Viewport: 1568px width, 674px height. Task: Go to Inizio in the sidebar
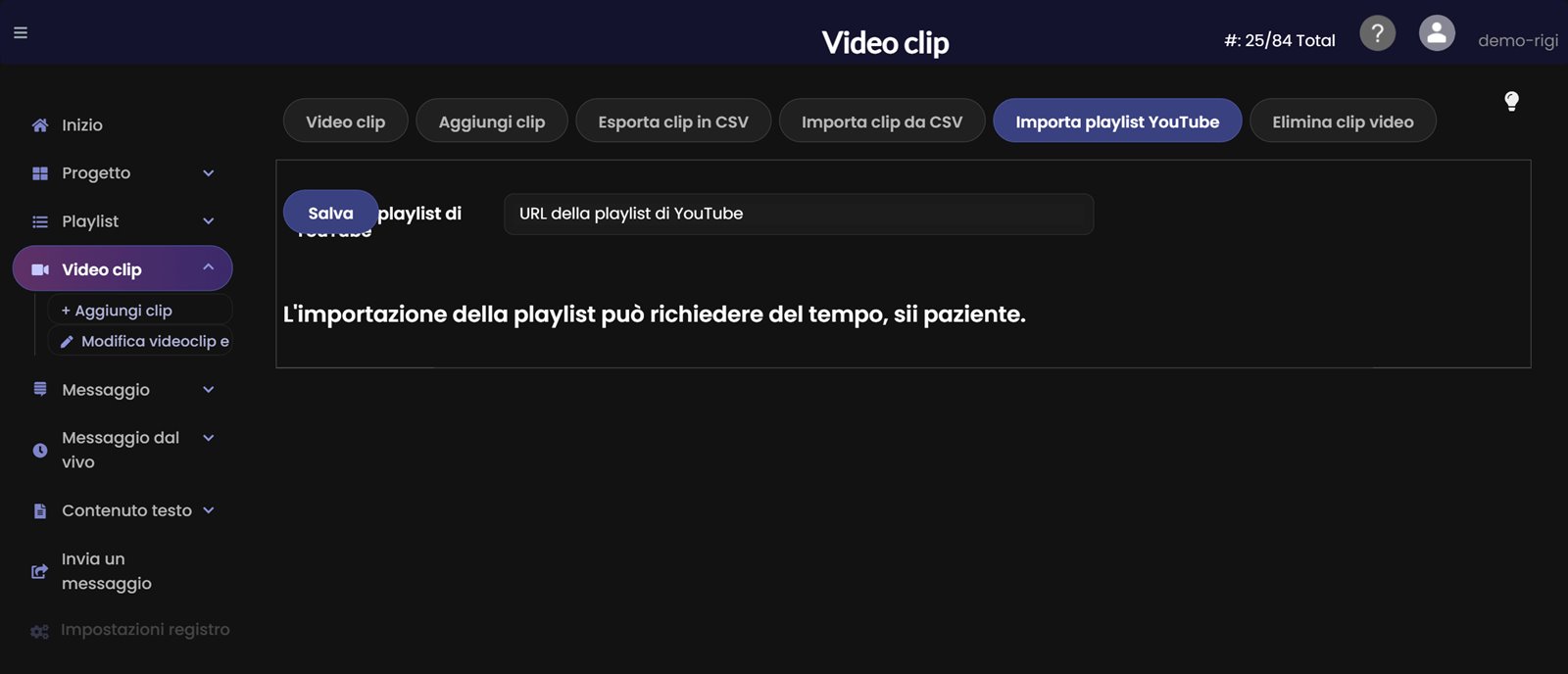pos(82,125)
